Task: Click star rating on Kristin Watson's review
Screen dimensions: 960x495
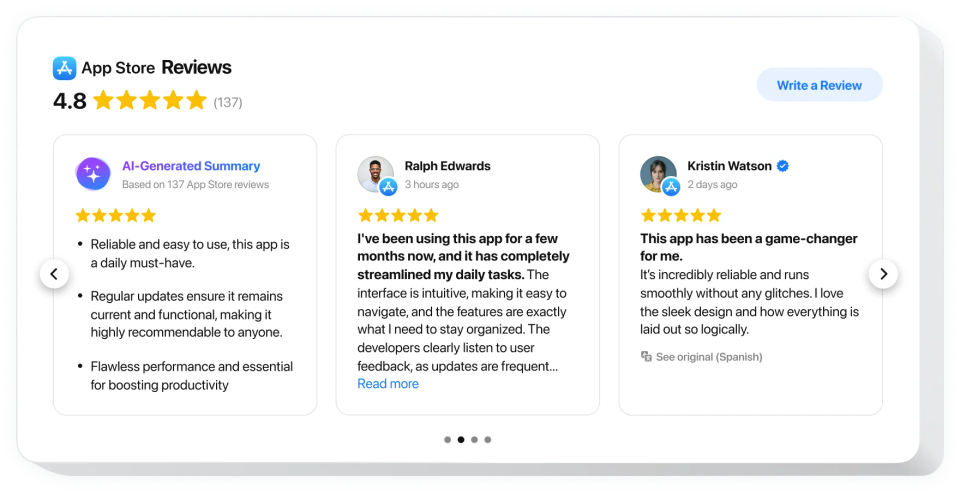Action: coord(681,216)
